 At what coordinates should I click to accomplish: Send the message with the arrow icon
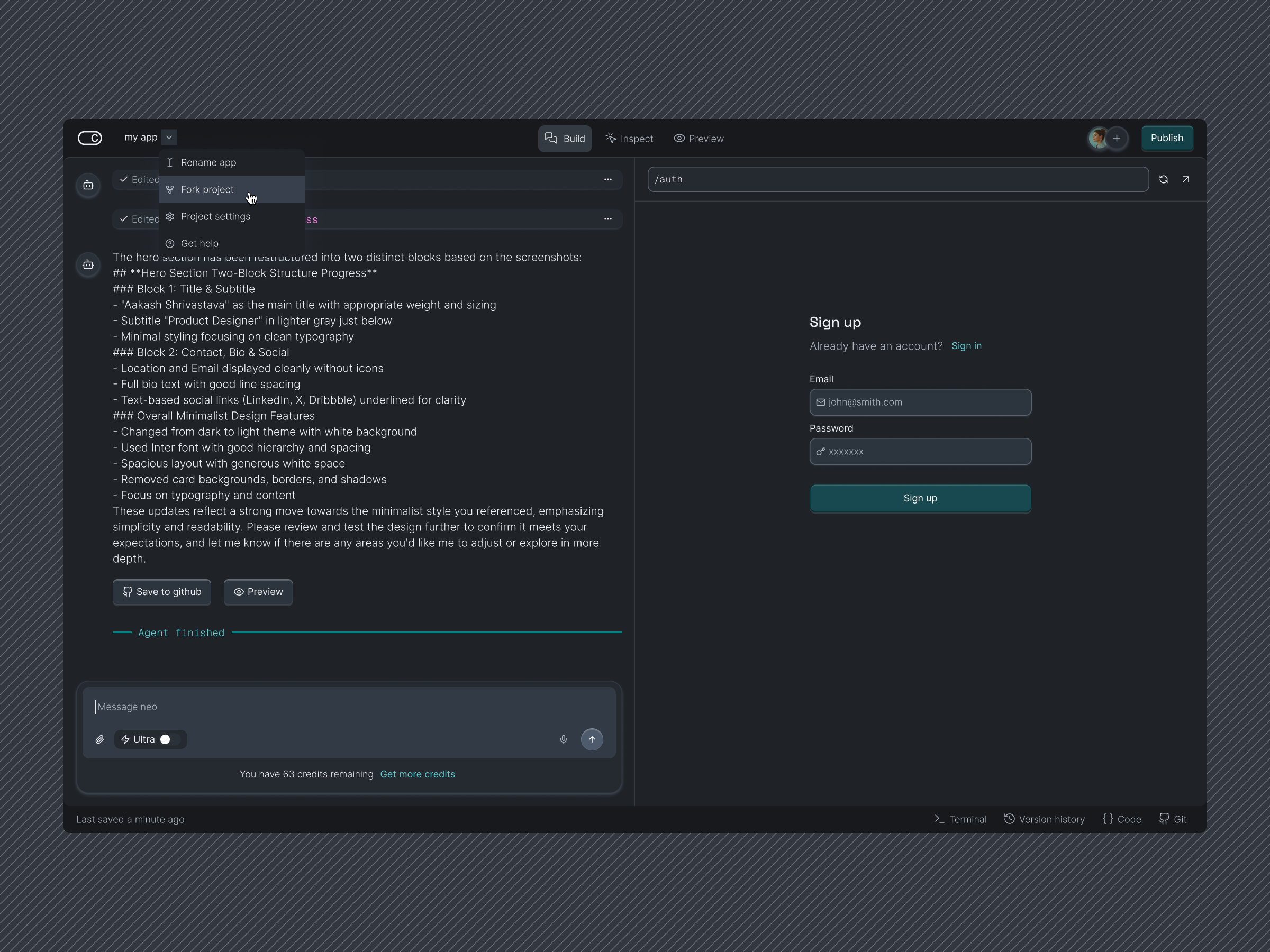[593, 739]
